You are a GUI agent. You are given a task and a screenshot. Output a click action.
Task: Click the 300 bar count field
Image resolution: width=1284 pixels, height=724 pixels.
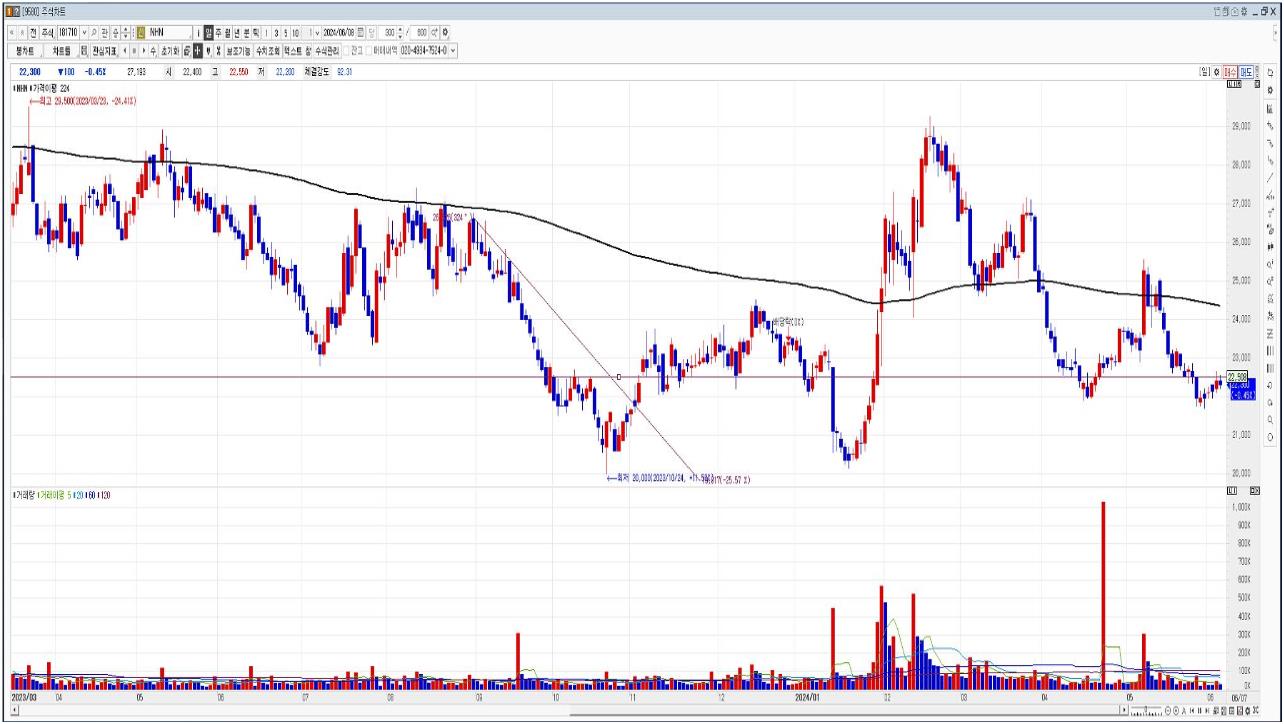click(x=389, y=33)
